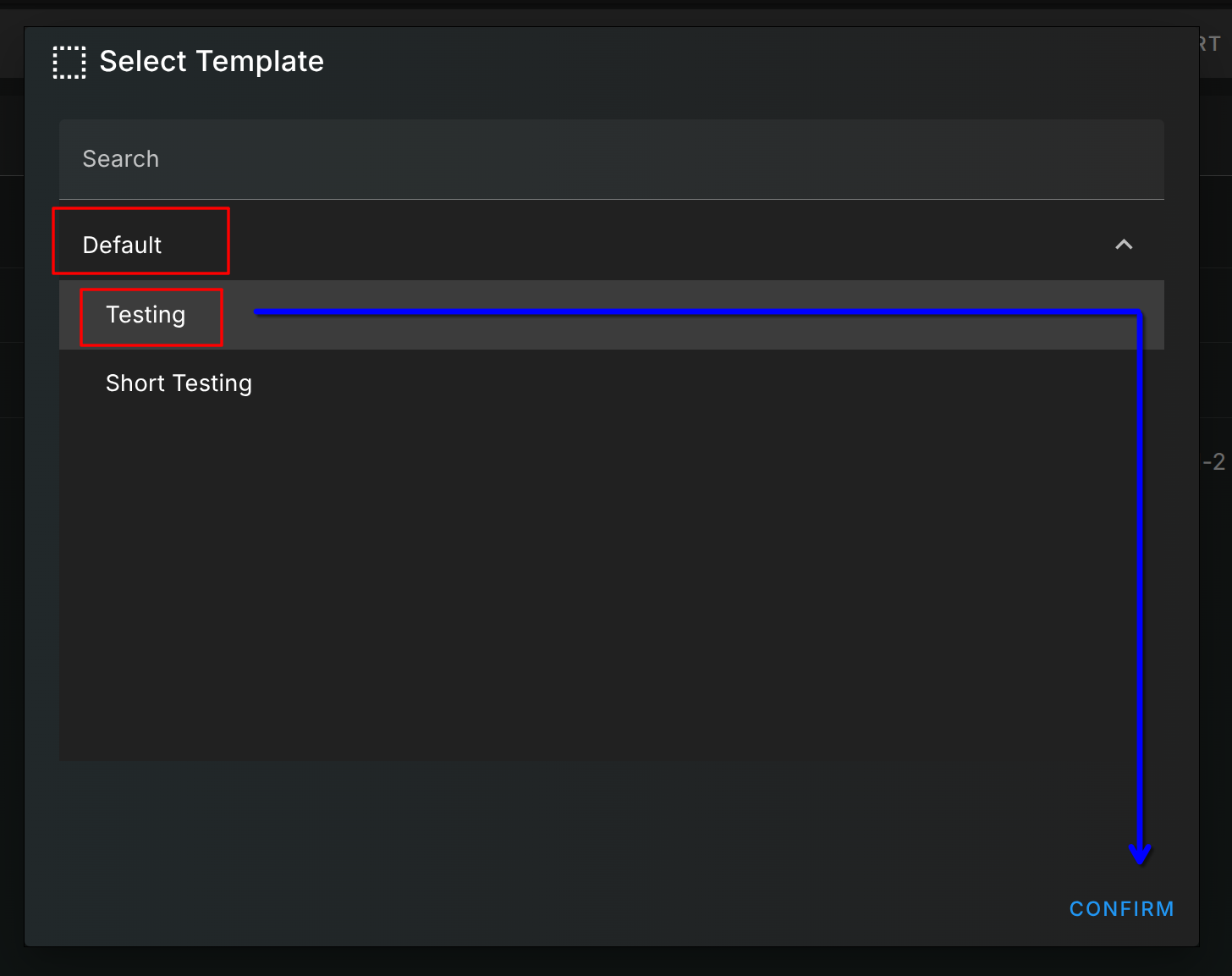This screenshot has height=976, width=1232.
Task: Click the Default group label
Action: [x=122, y=245]
